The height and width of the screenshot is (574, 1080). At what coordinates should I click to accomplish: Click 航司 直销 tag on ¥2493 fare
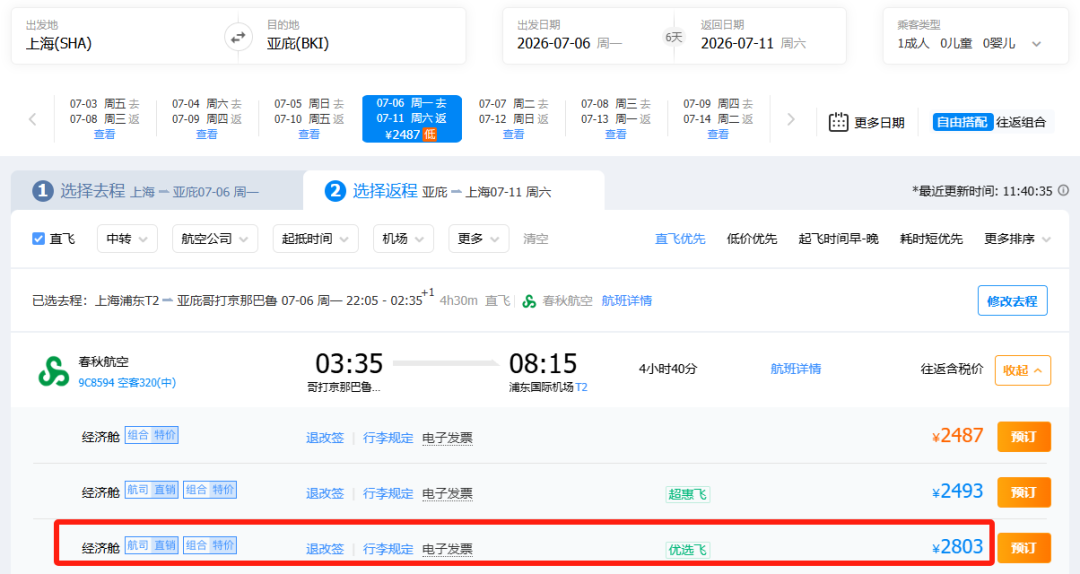pyautogui.click(x=152, y=490)
